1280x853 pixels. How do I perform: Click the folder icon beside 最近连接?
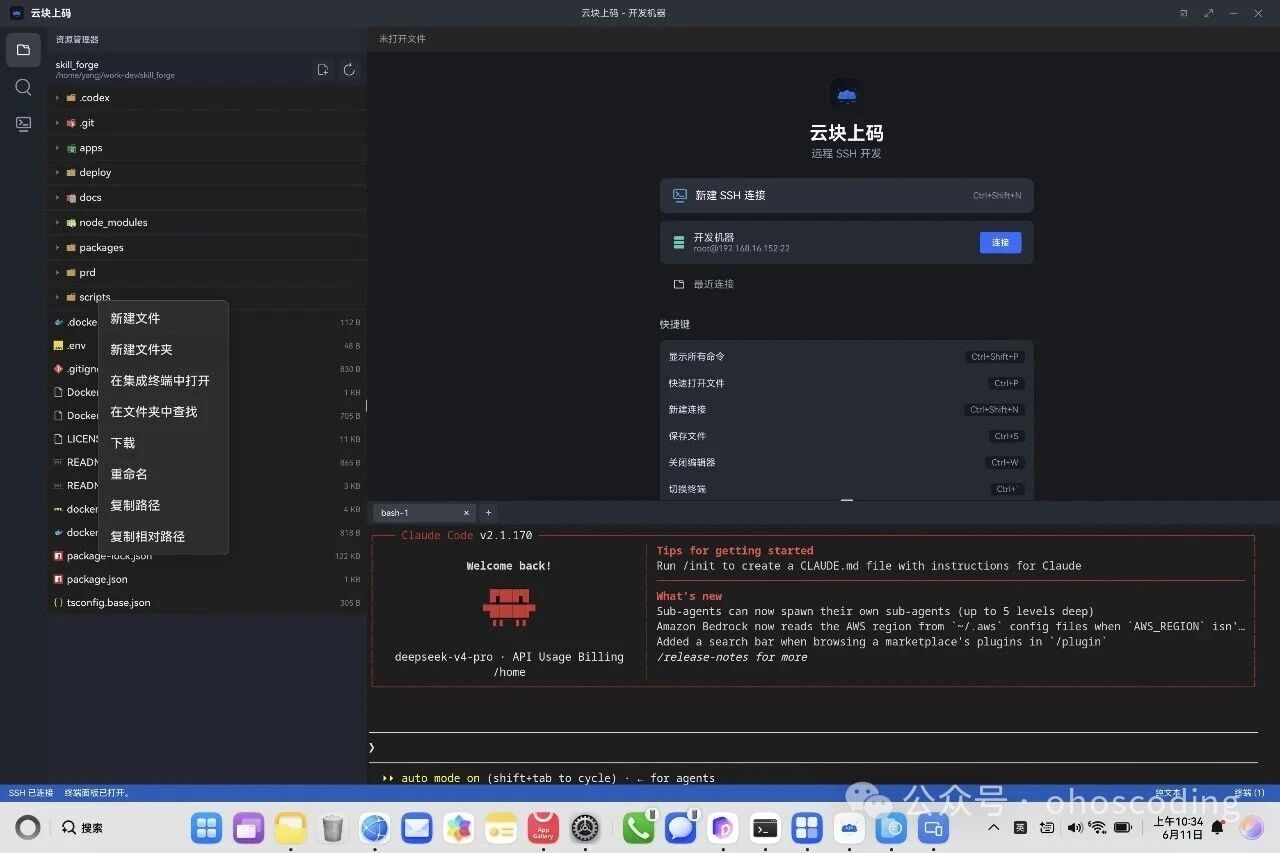679,284
